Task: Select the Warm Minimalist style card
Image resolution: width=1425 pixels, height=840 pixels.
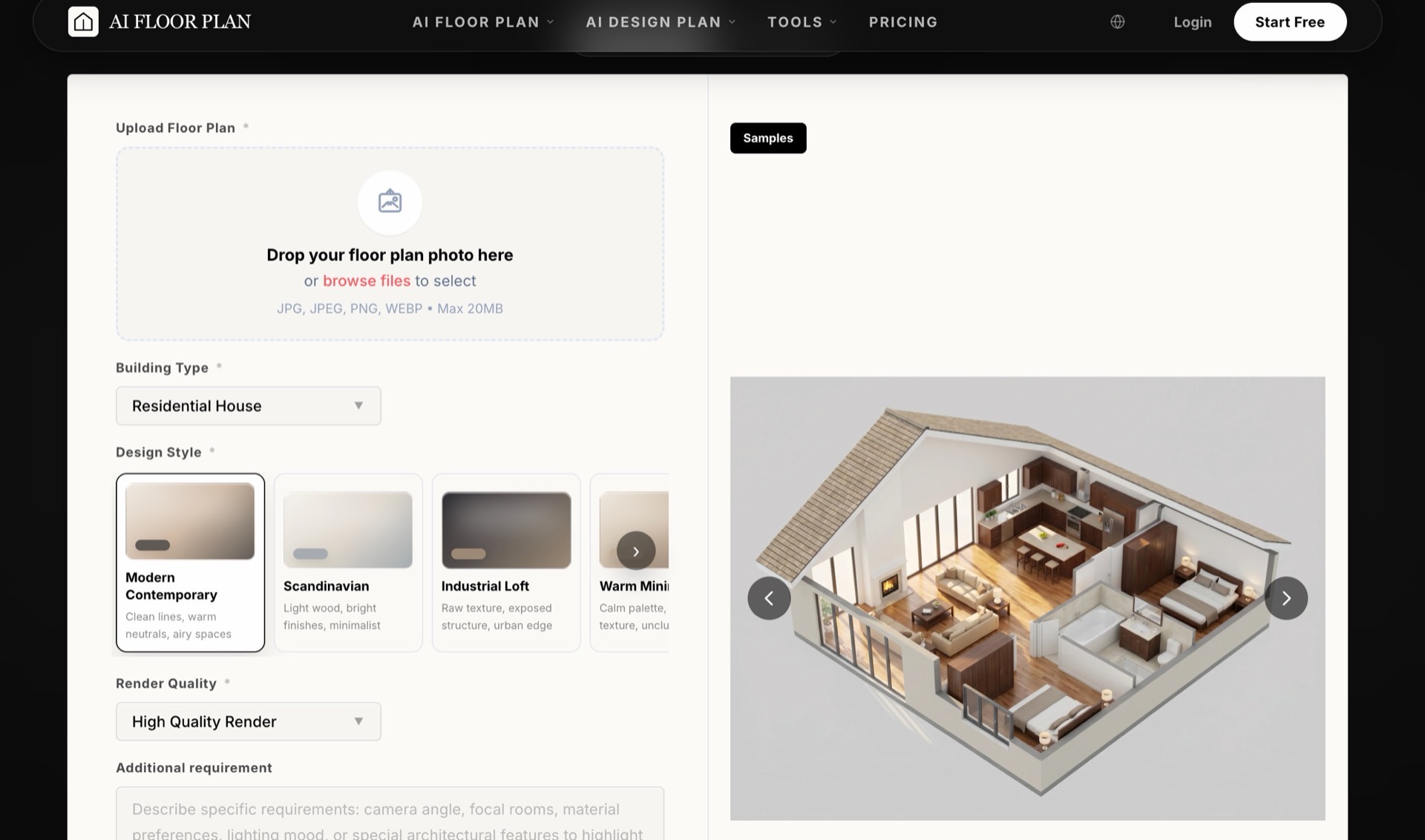Action: (x=629, y=562)
